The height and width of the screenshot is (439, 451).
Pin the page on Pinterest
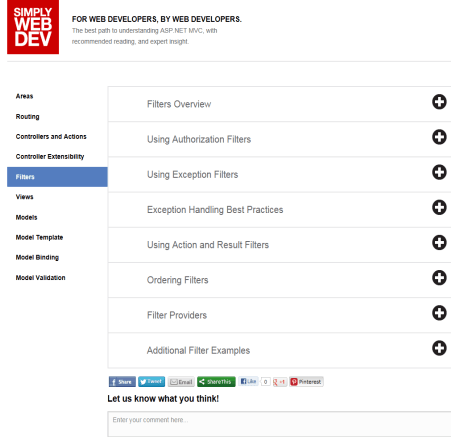(x=306, y=382)
